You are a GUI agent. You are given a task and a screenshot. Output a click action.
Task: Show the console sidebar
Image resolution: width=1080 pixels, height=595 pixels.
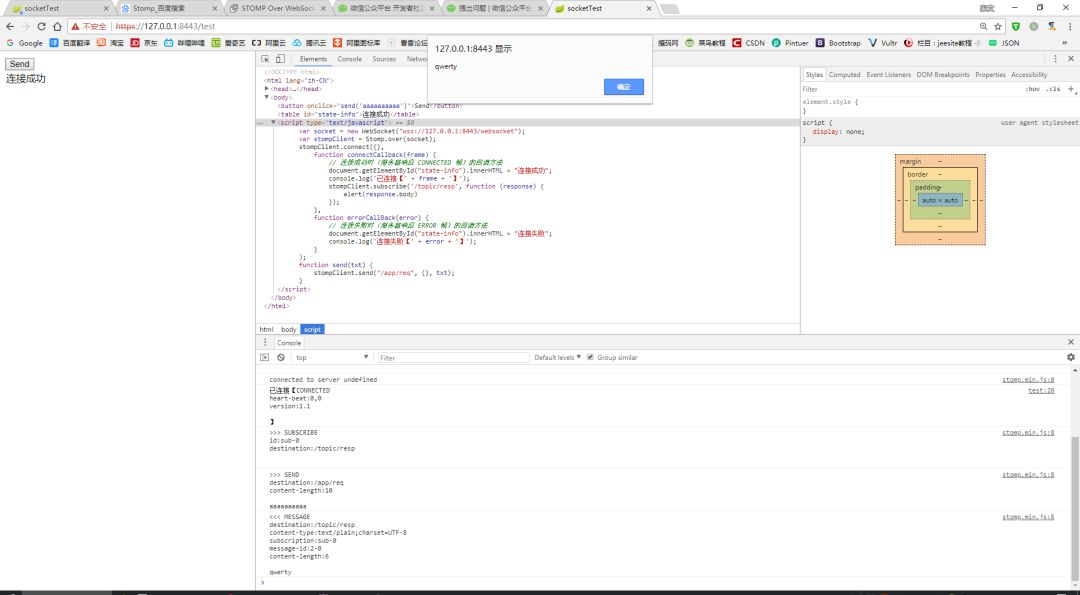tap(264, 357)
